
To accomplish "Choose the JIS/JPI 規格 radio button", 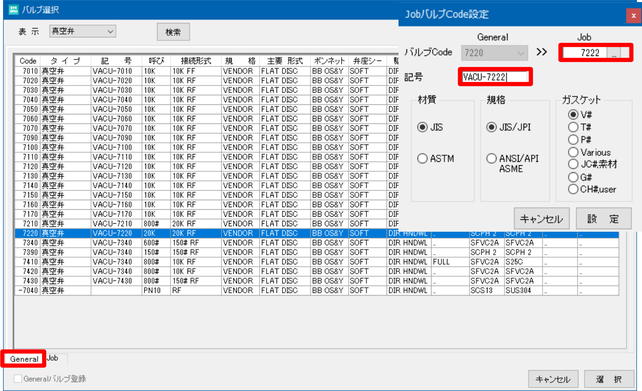I will tap(491, 127).
